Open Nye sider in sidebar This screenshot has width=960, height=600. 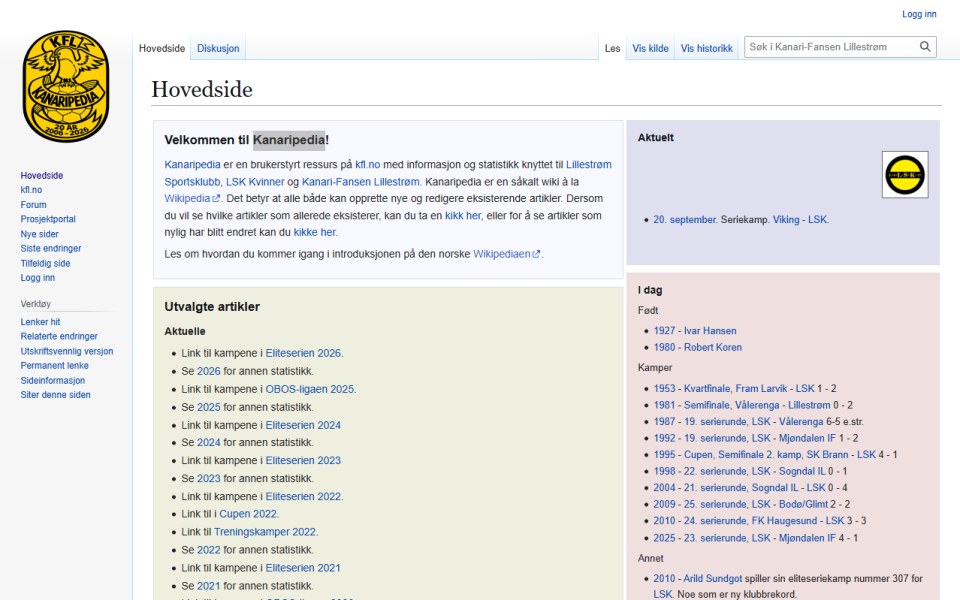39,234
